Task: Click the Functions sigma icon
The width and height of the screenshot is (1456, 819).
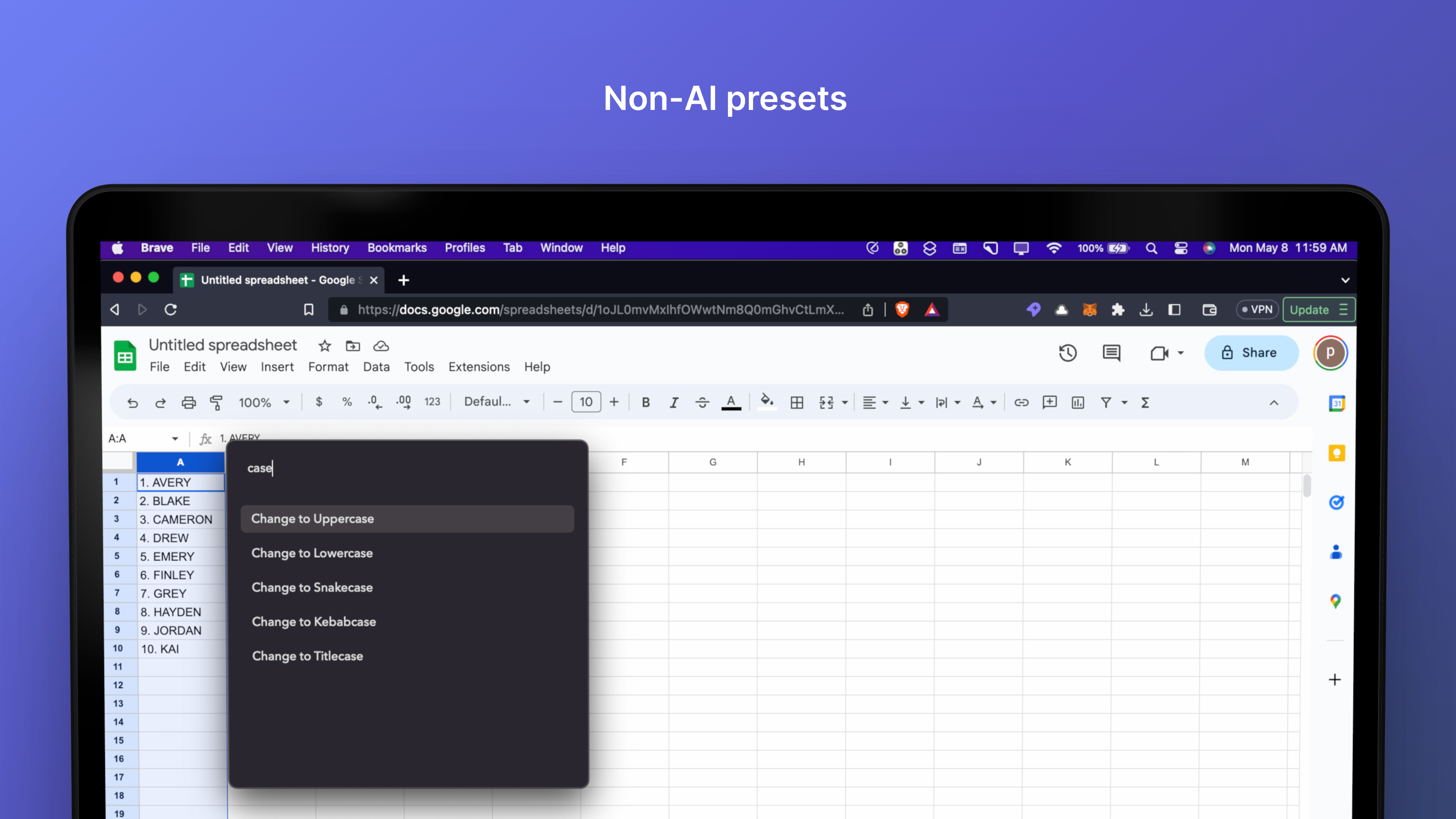Action: tap(1145, 402)
